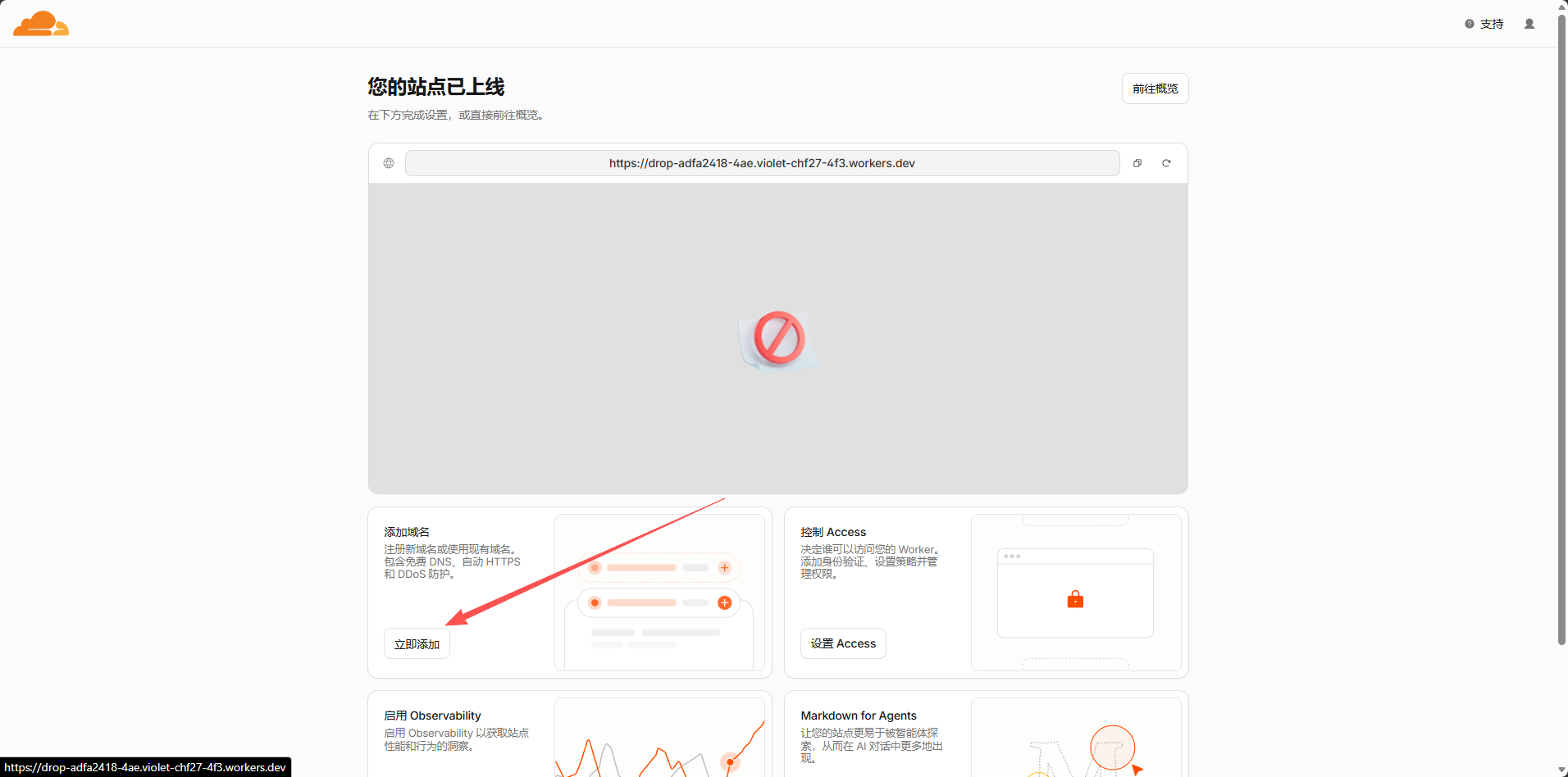Click the 添加域名 description text

point(452,561)
